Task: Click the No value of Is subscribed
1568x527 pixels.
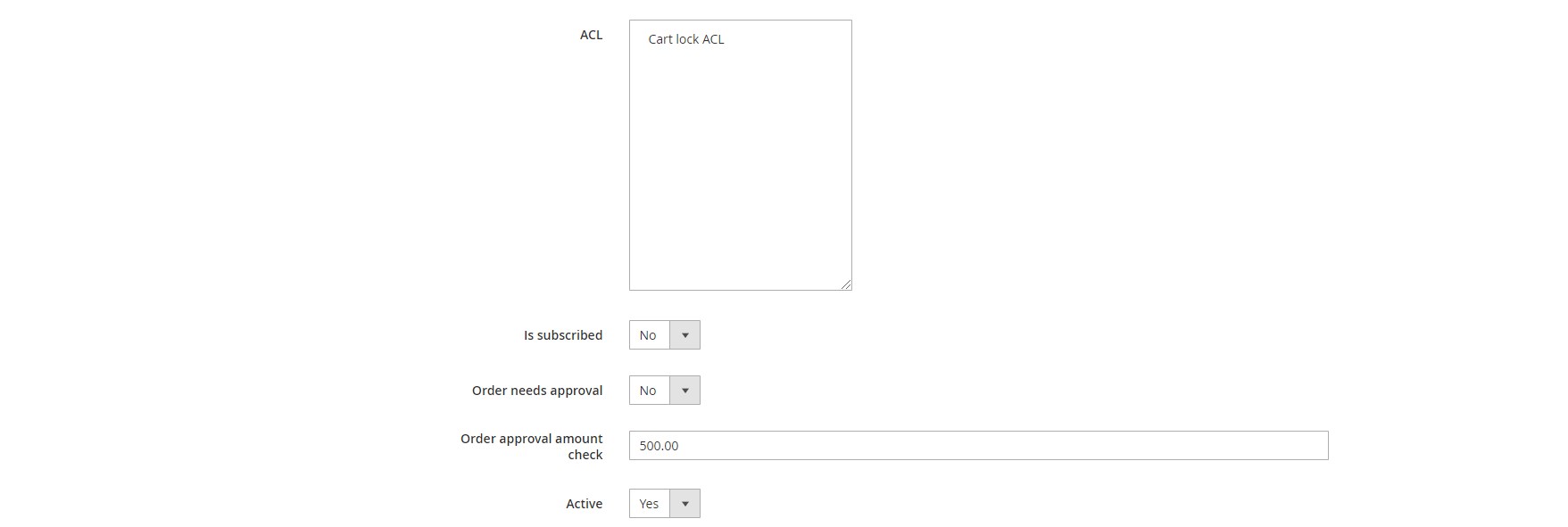Action: point(648,335)
